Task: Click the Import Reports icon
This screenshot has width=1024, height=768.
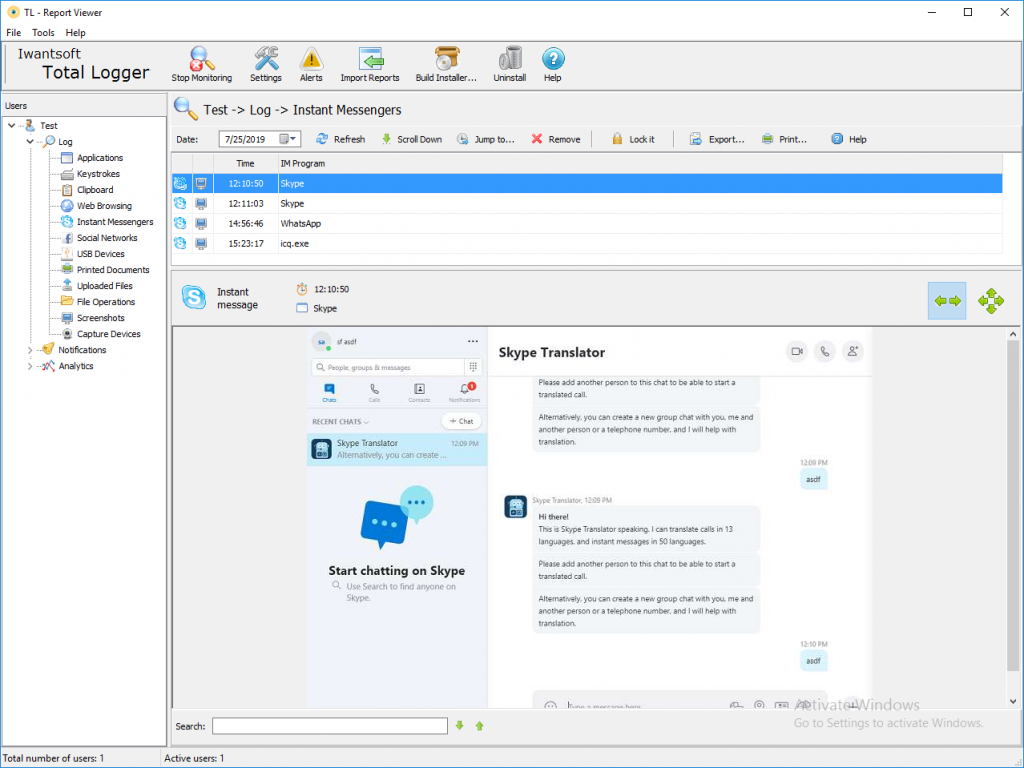Action: pyautogui.click(x=370, y=60)
